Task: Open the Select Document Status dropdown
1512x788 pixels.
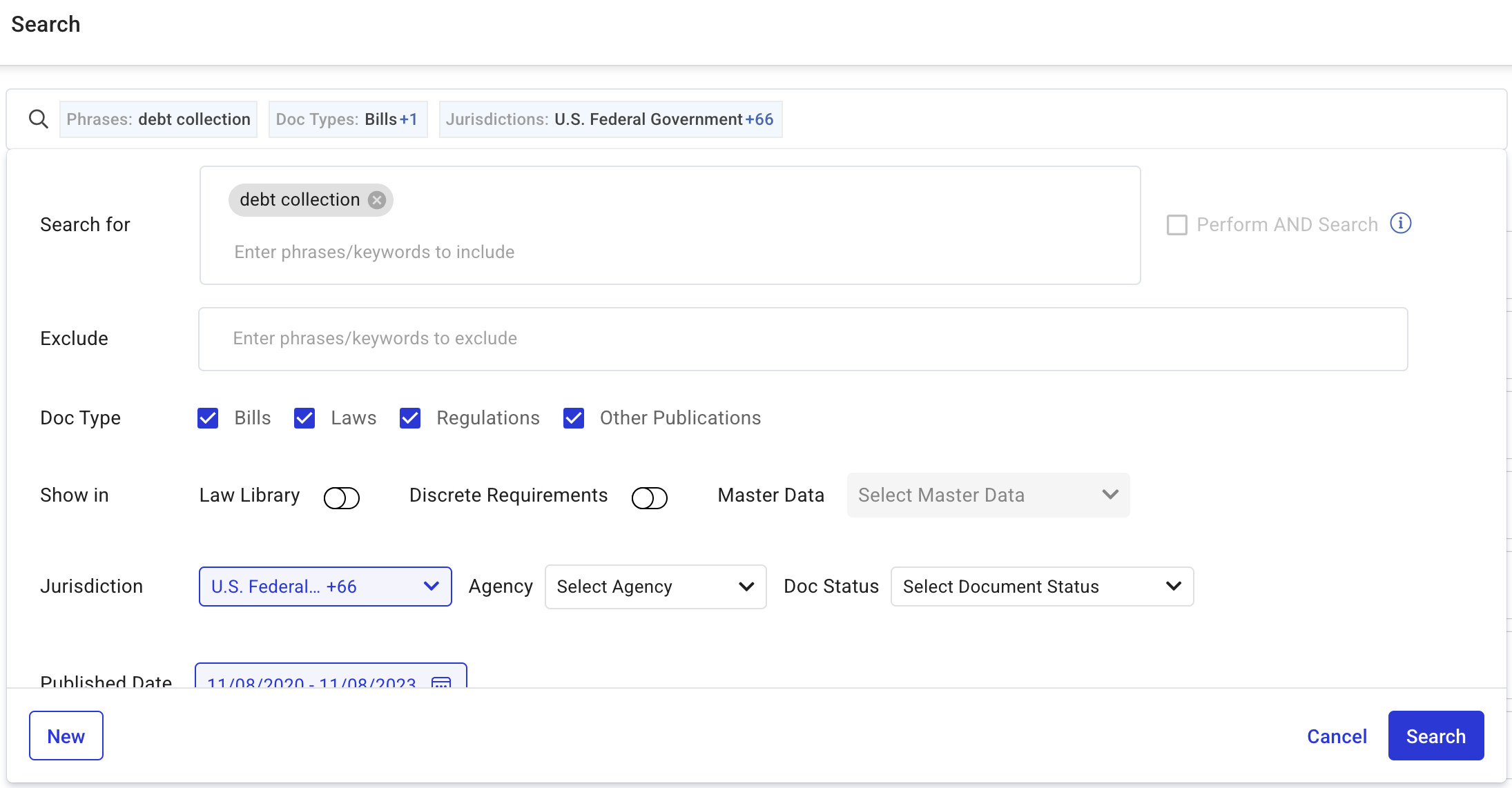Action: 1042,587
